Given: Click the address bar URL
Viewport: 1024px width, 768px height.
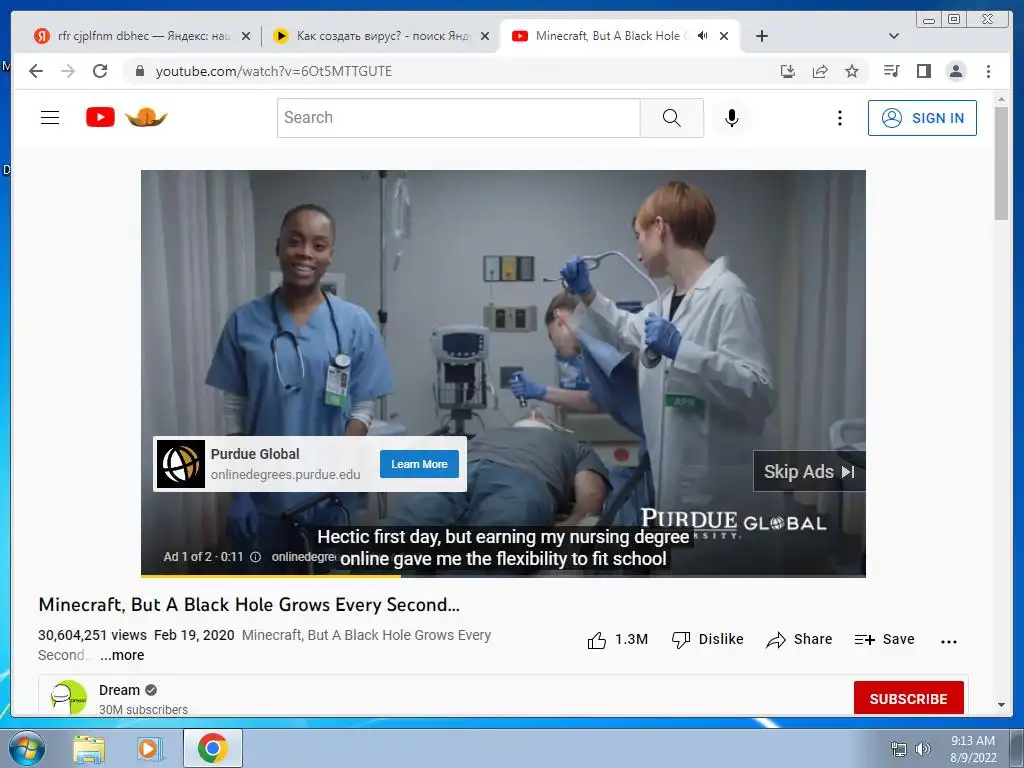Looking at the screenshot, I should pyautogui.click(x=274, y=71).
